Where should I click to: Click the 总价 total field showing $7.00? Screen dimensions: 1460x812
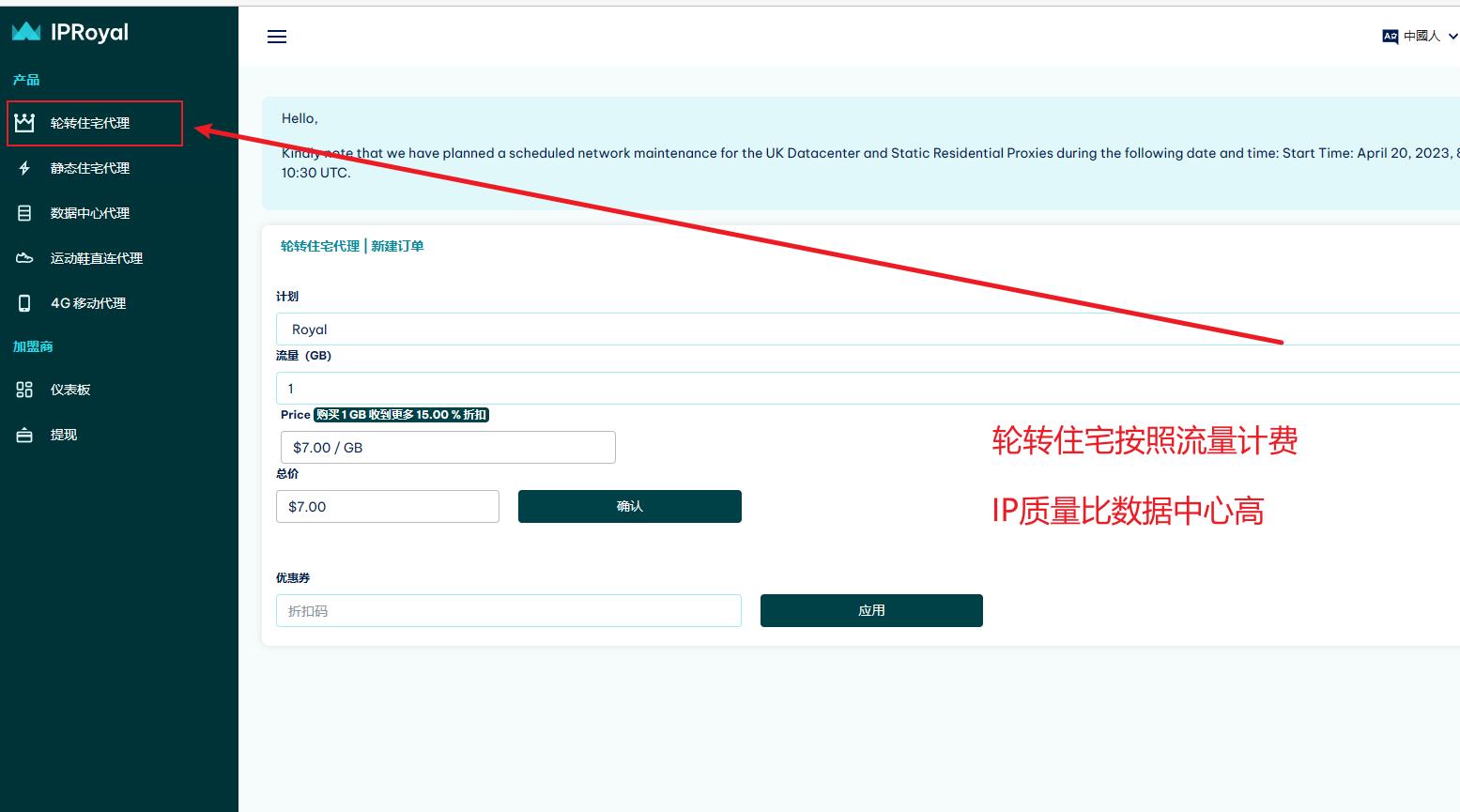388,507
